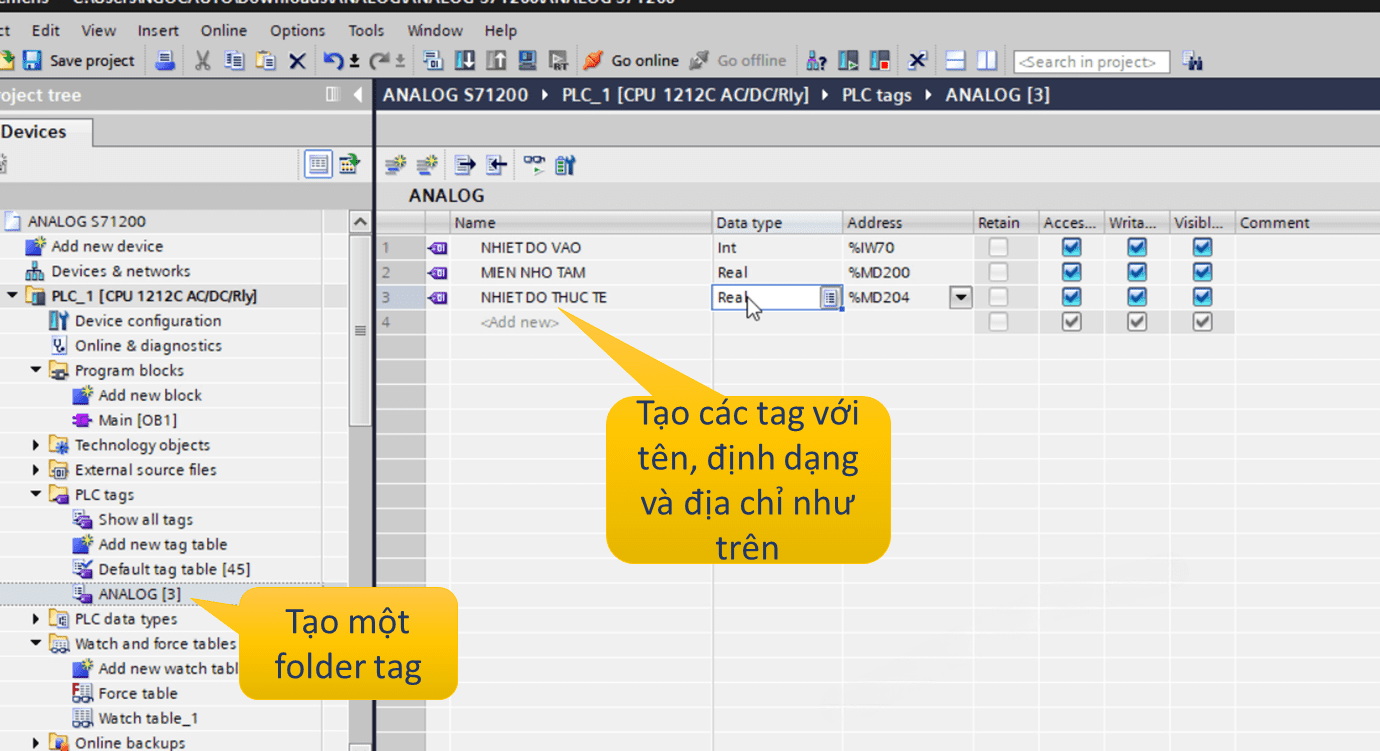Click the Start simulation icon
The width and height of the screenshot is (1380, 751).
tap(528, 60)
